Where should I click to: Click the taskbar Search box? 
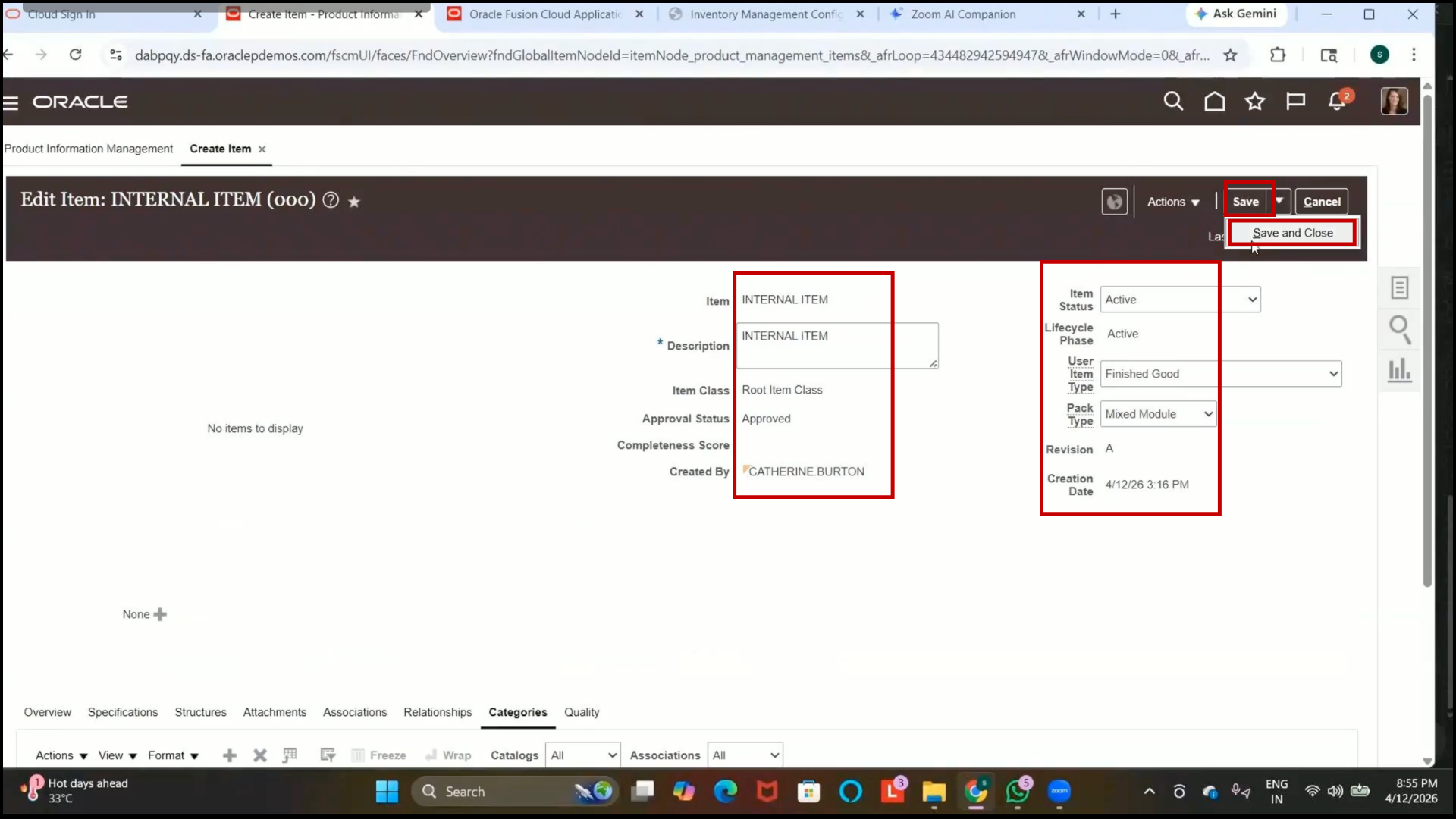(x=516, y=792)
